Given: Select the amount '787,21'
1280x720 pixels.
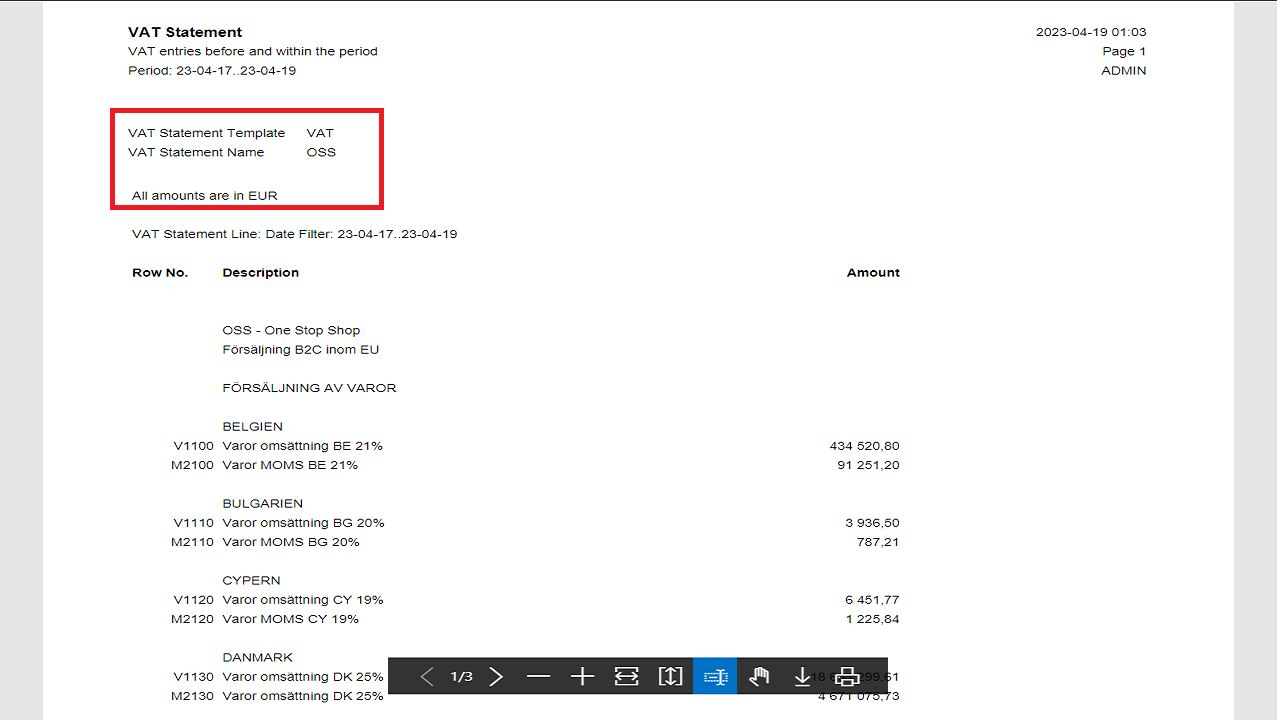Looking at the screenshot, I should (x=879, y=542).
